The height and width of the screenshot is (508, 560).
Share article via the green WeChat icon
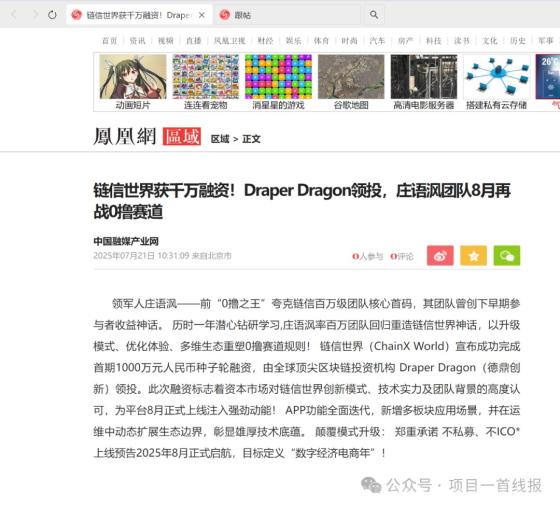[x=507, y=255]
